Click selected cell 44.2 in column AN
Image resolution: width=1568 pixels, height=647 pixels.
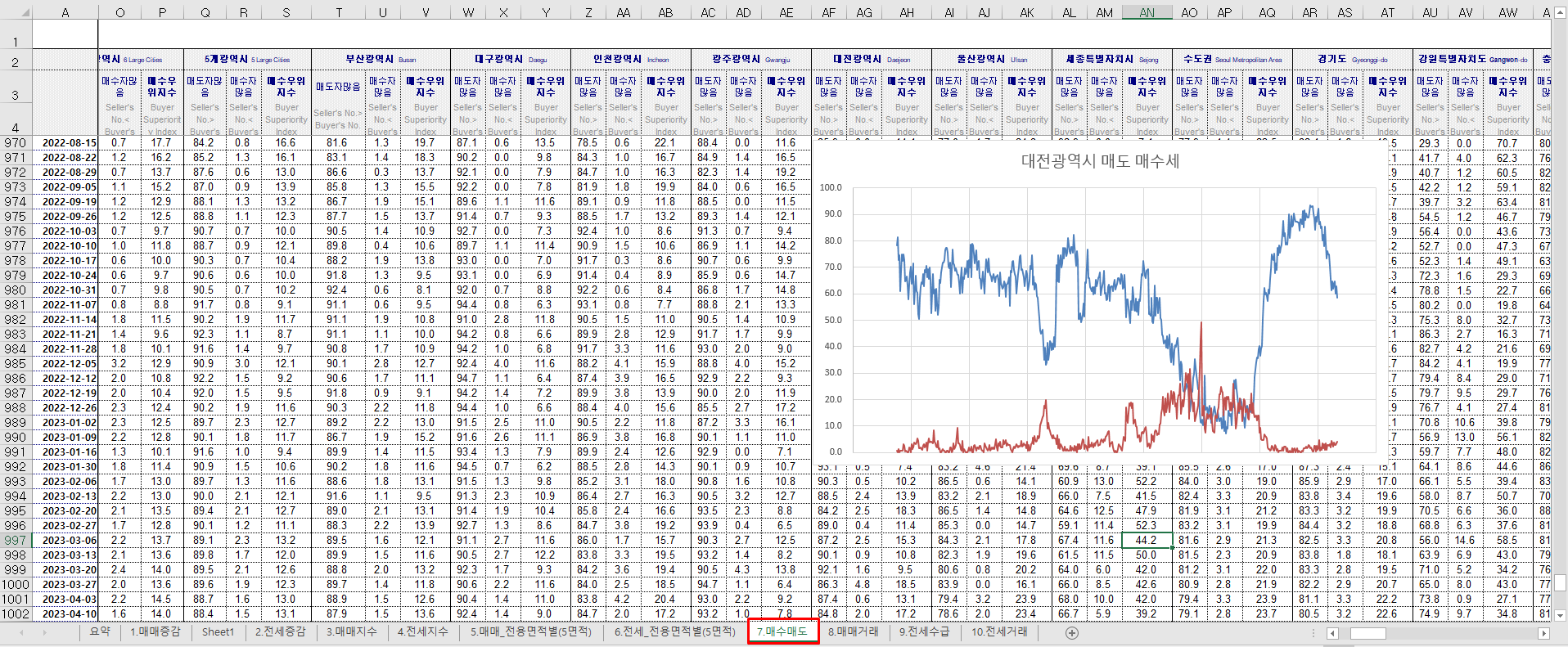tap(1147, 540)
